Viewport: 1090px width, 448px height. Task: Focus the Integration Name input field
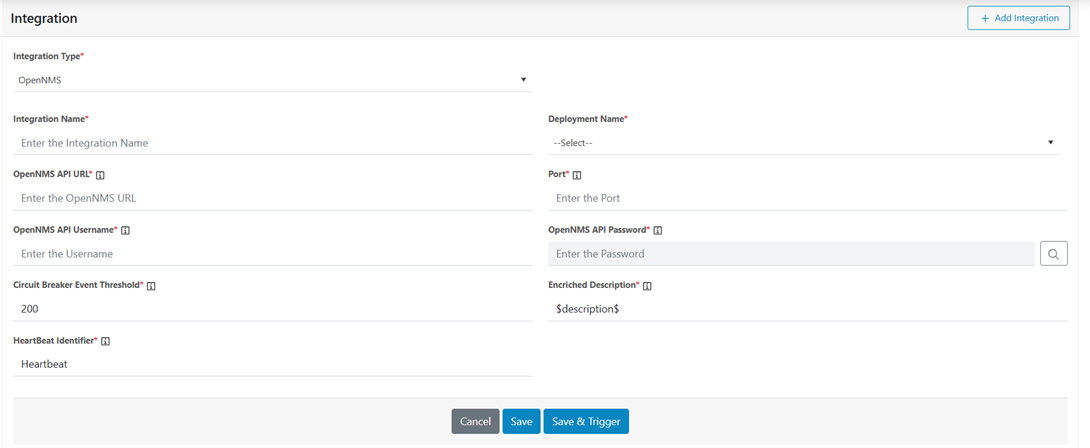[x=272, y=143]
